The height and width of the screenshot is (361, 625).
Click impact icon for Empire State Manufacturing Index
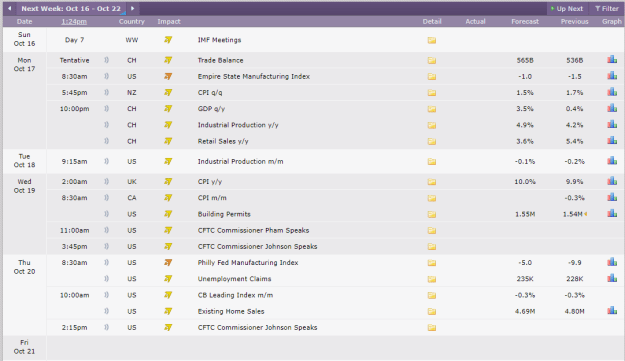point(168,76)
